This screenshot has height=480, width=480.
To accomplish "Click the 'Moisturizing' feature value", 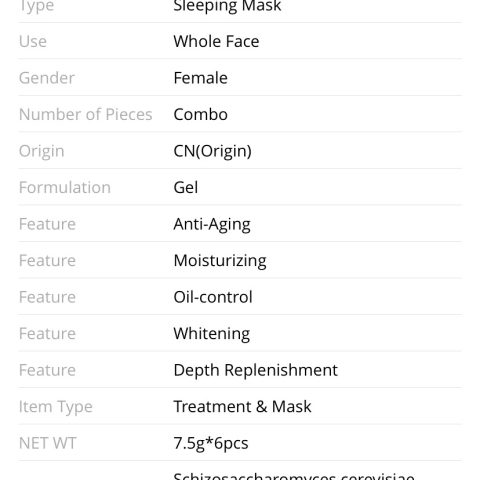I will pos(220,261).
